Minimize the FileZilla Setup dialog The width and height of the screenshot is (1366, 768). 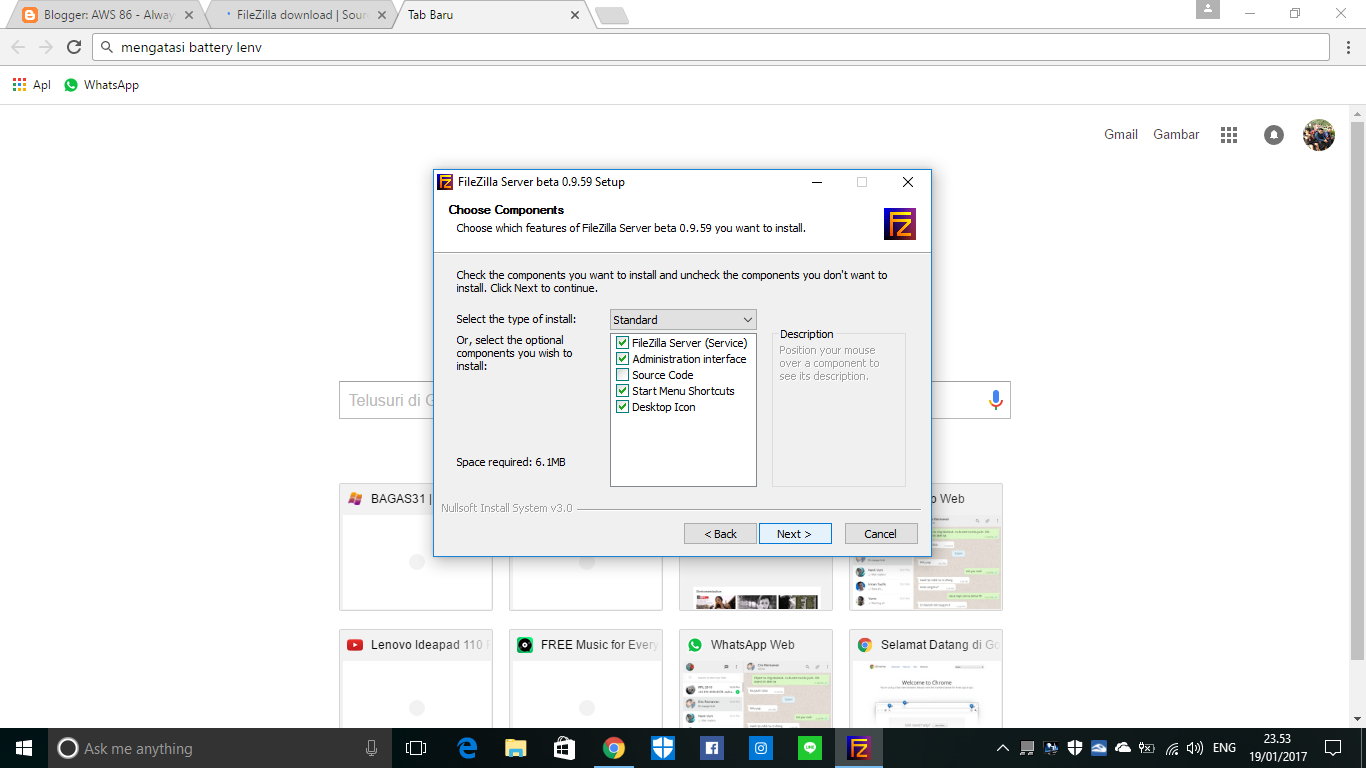click(x=817, y=182)
